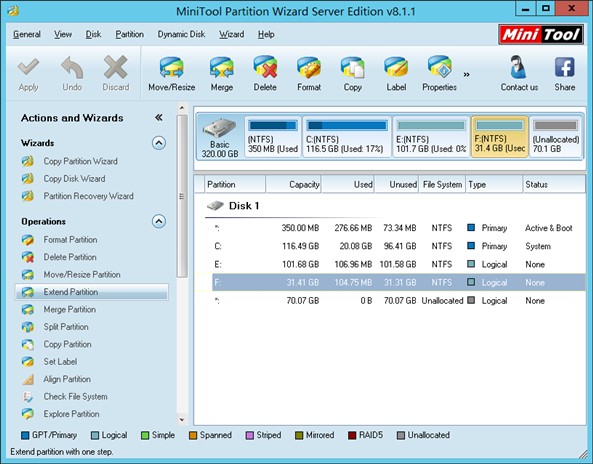
Task: Click the MiniTool logo
Action: click(x=541, y=35)
